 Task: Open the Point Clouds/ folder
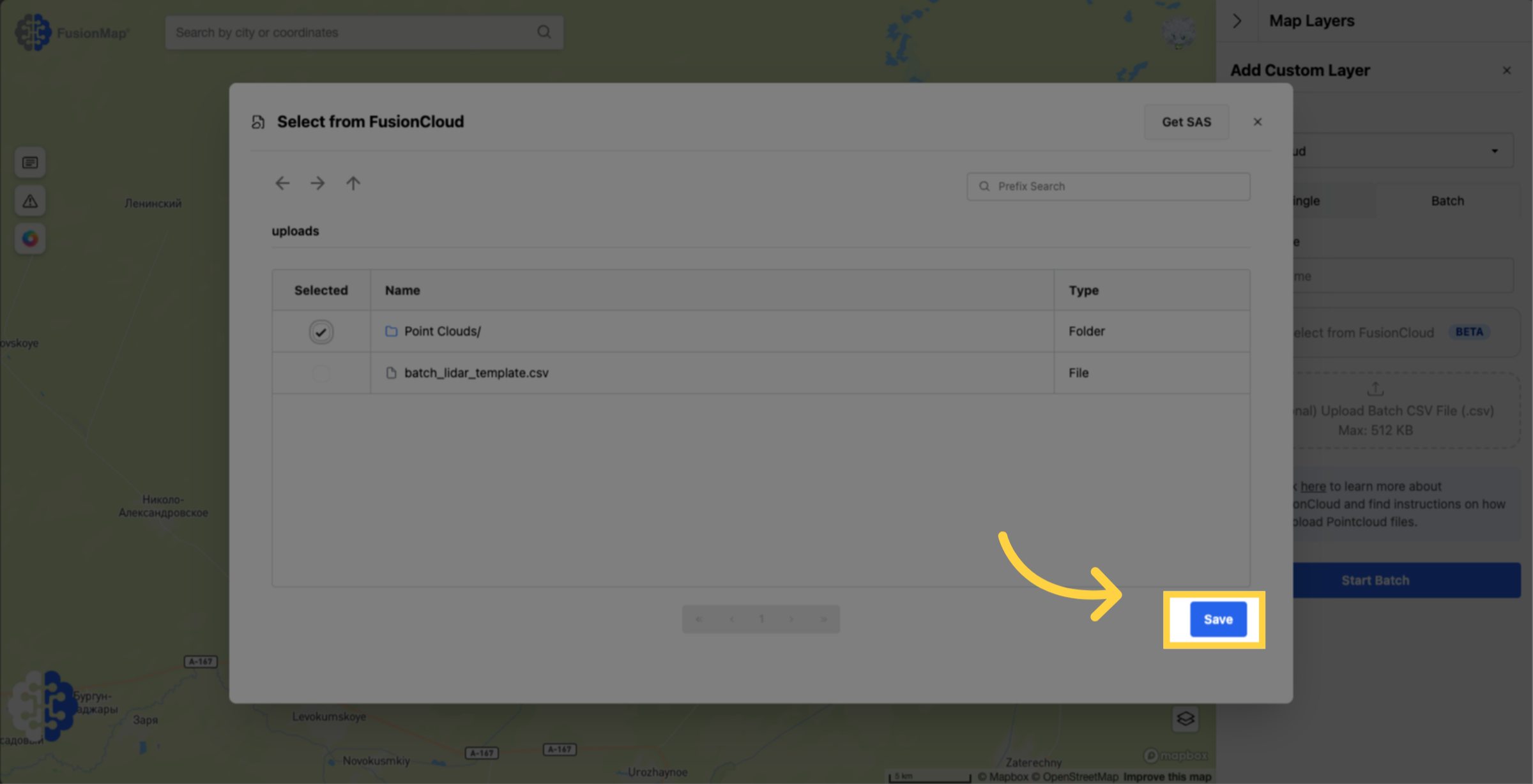click(x=443, y=331)
